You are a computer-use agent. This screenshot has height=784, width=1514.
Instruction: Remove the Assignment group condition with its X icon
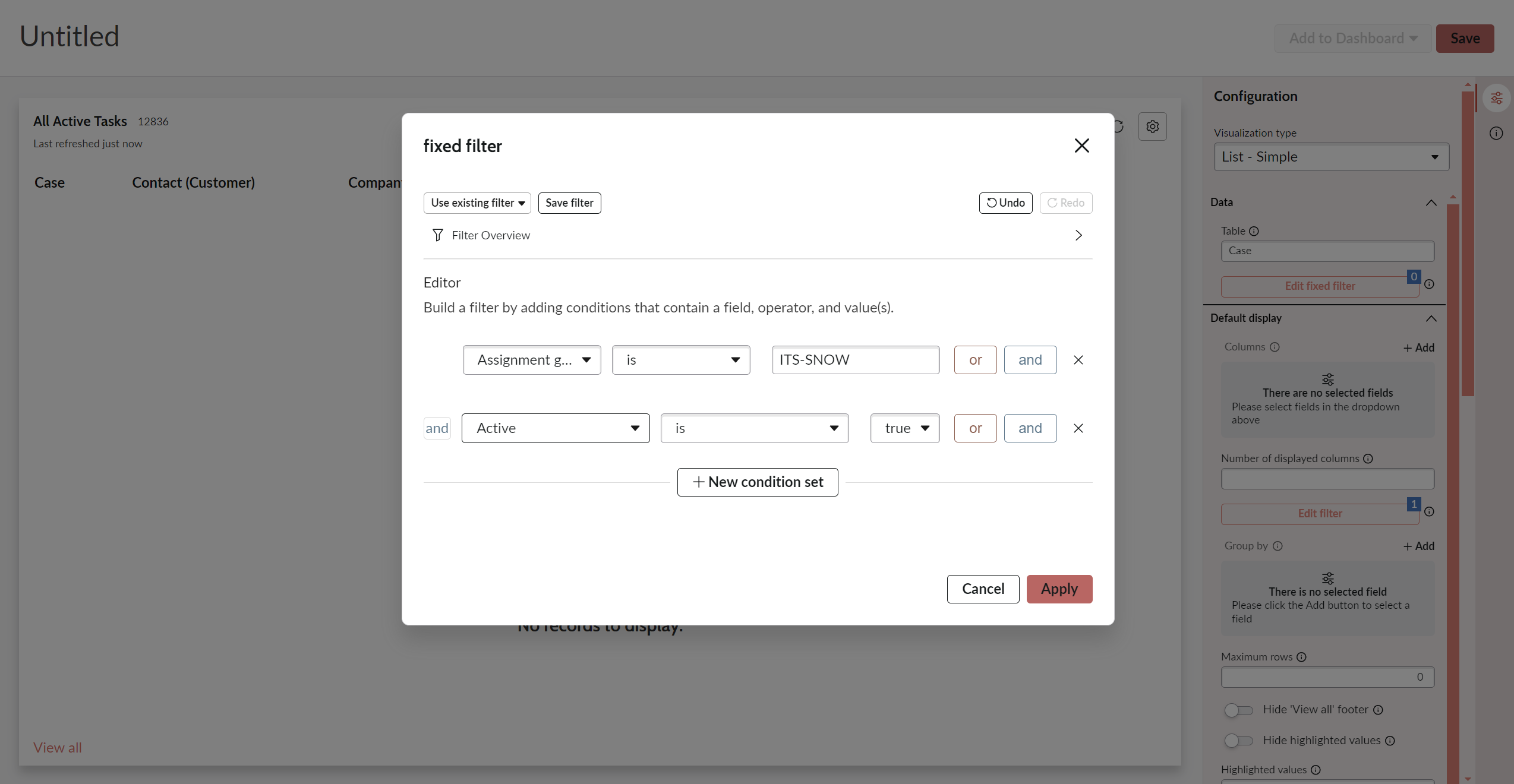coord(1078,359)
